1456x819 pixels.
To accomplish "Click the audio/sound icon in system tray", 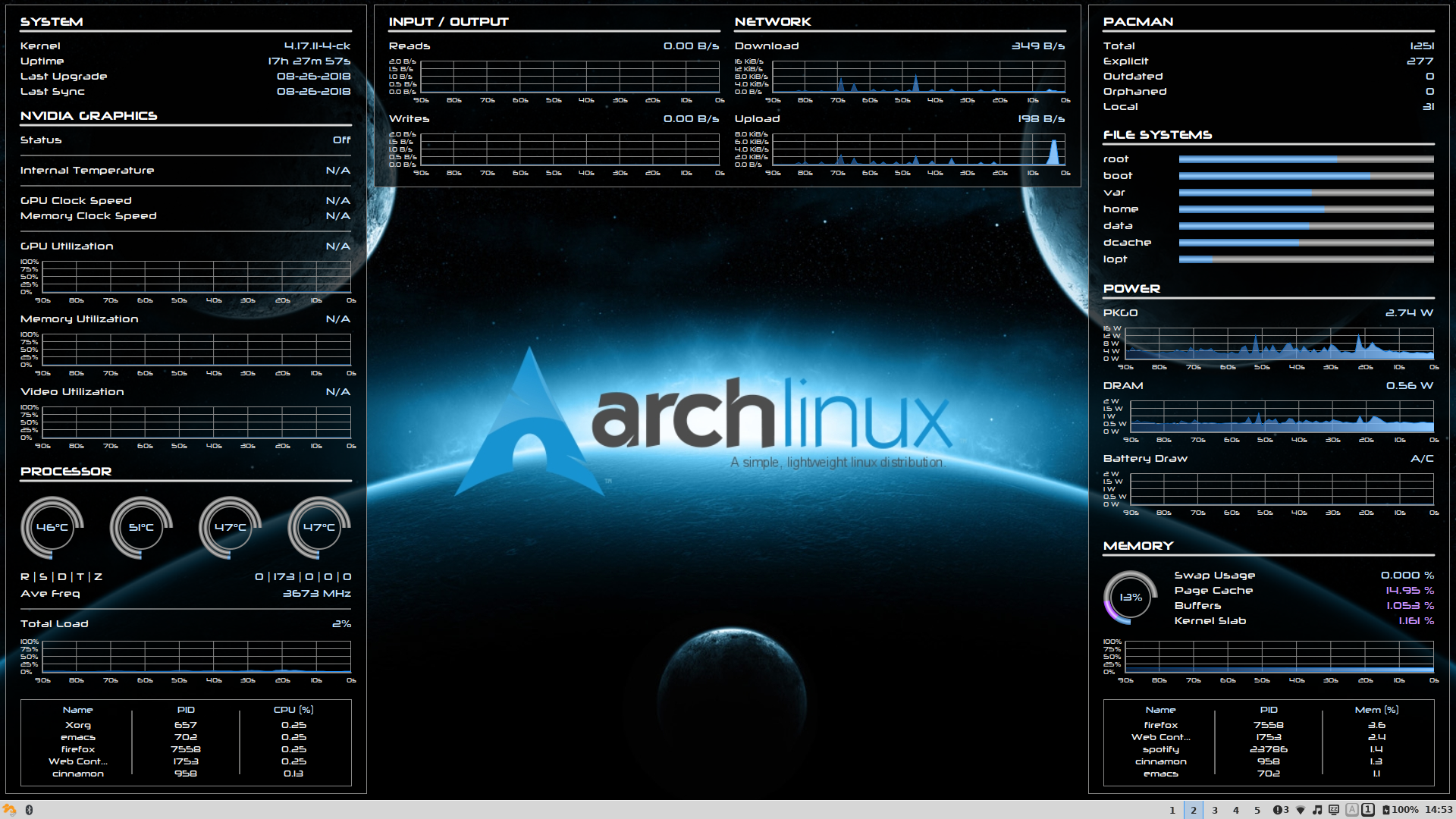I will pos(1317,810).
